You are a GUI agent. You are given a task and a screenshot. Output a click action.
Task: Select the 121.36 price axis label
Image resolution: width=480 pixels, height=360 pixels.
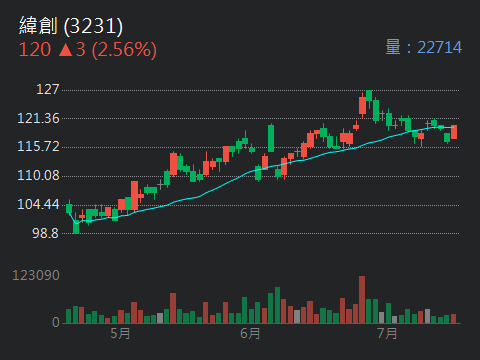(x=38, y=118)
